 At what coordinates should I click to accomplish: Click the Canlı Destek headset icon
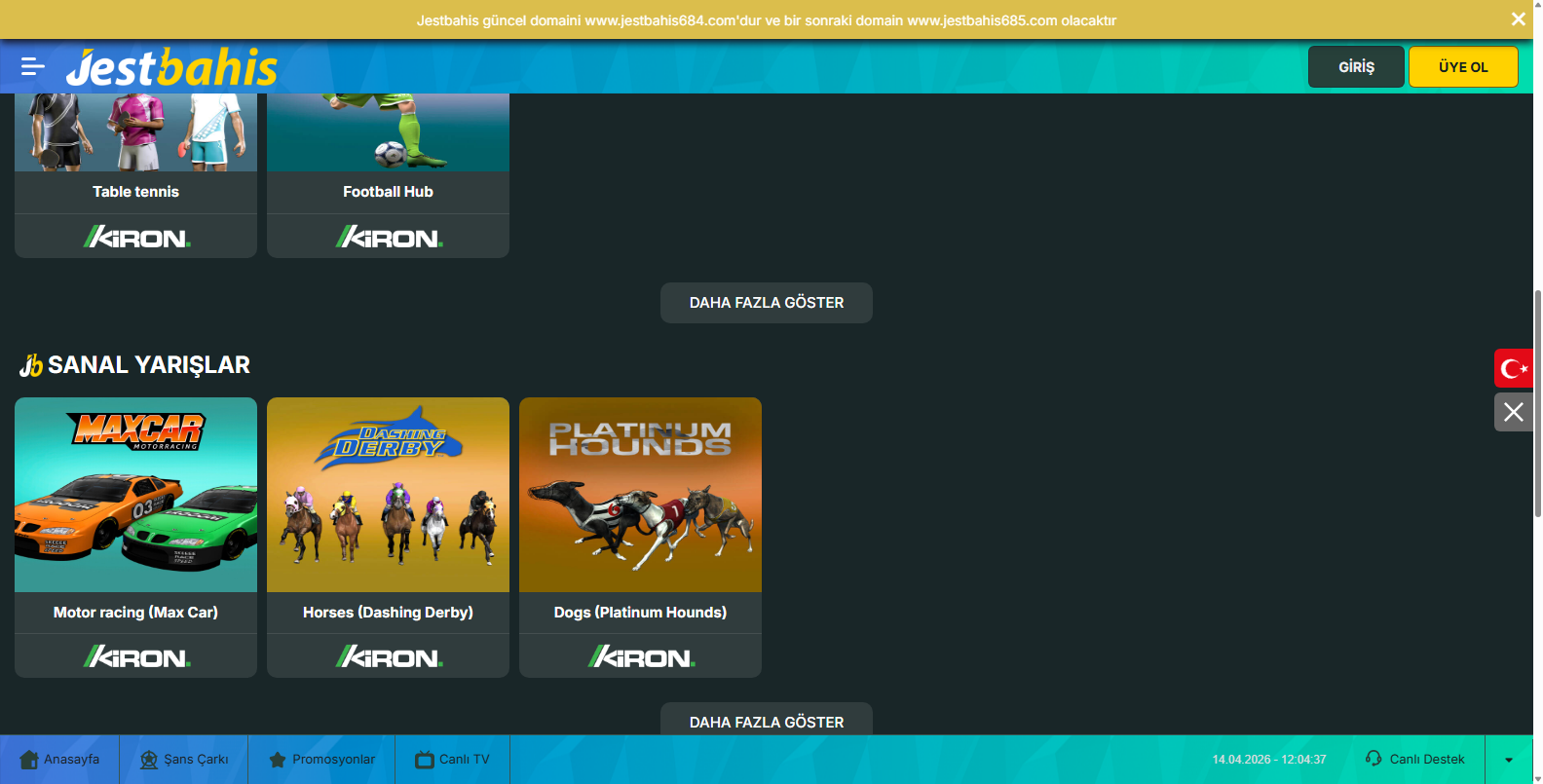(x=1374, y=759)
